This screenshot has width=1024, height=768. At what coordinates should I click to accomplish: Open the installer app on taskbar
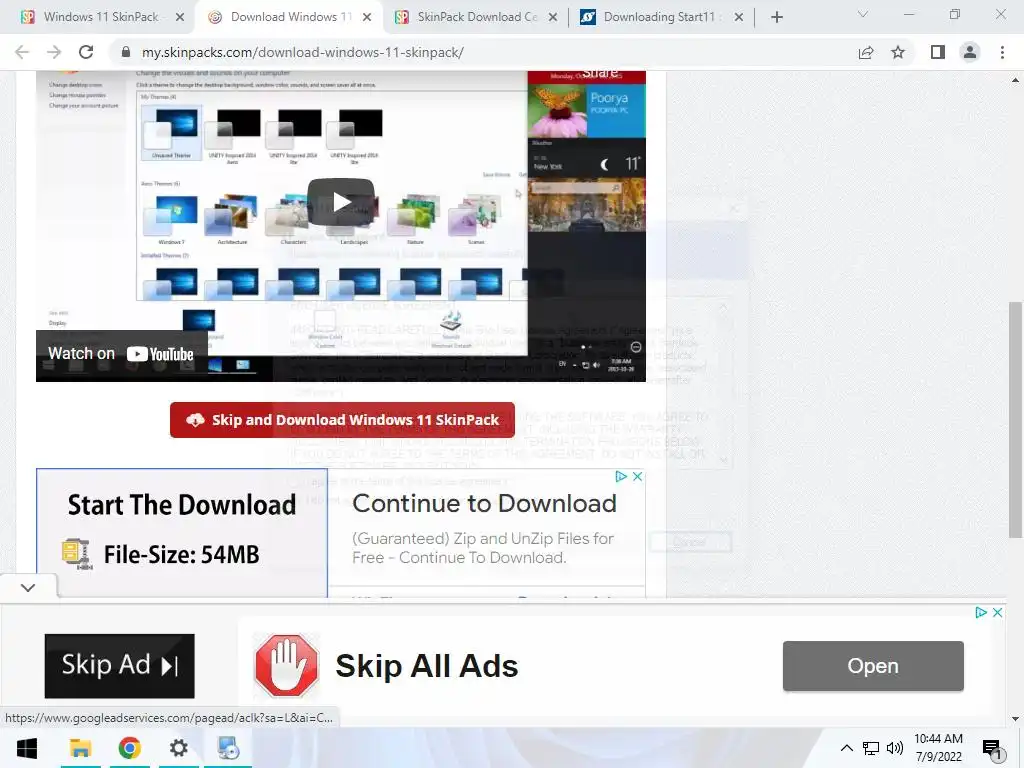click(x=228, y=748)
